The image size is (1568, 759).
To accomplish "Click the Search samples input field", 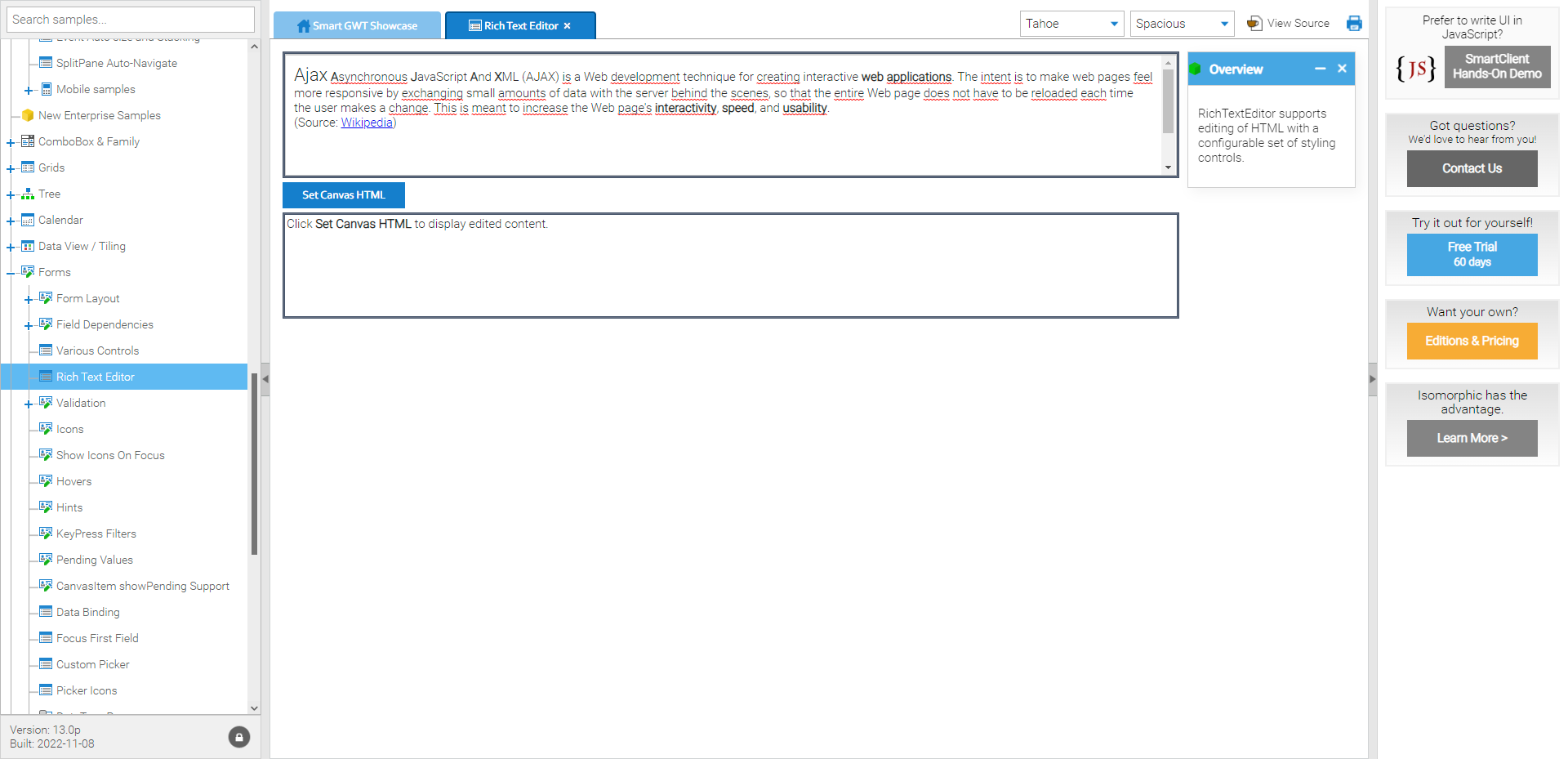I will [x=131, y=20].
